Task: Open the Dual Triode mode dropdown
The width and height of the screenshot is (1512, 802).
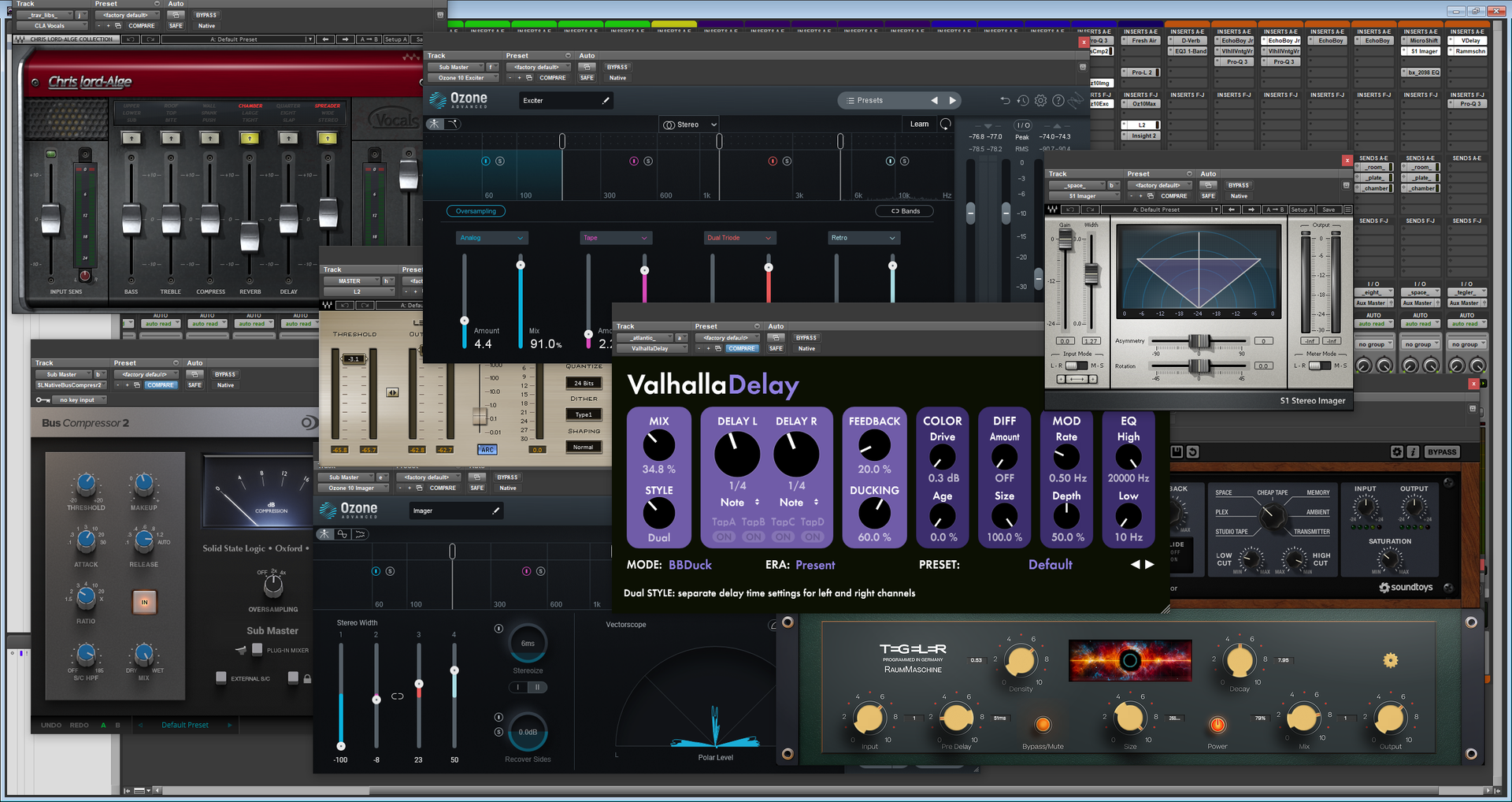Action: (x=739, y=238)
